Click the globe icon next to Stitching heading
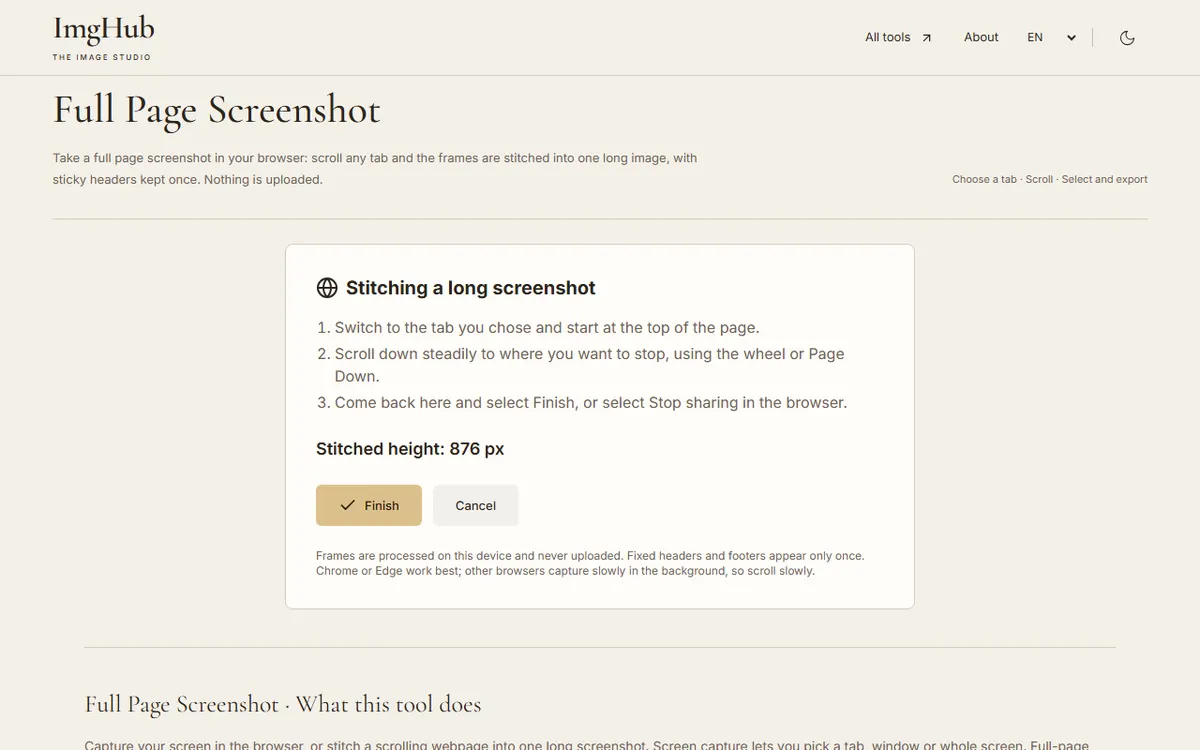Screen dimensions: 1200x750 coord(327,288)
